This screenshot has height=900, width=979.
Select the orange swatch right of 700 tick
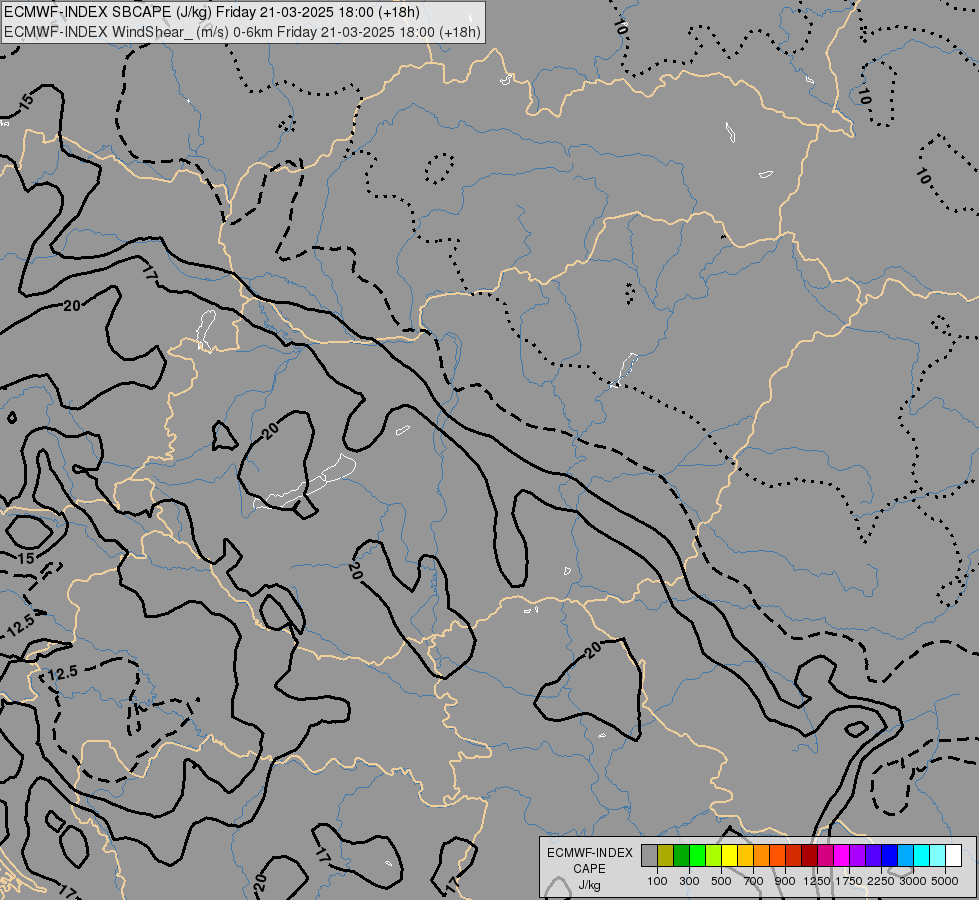coord(762,855)
